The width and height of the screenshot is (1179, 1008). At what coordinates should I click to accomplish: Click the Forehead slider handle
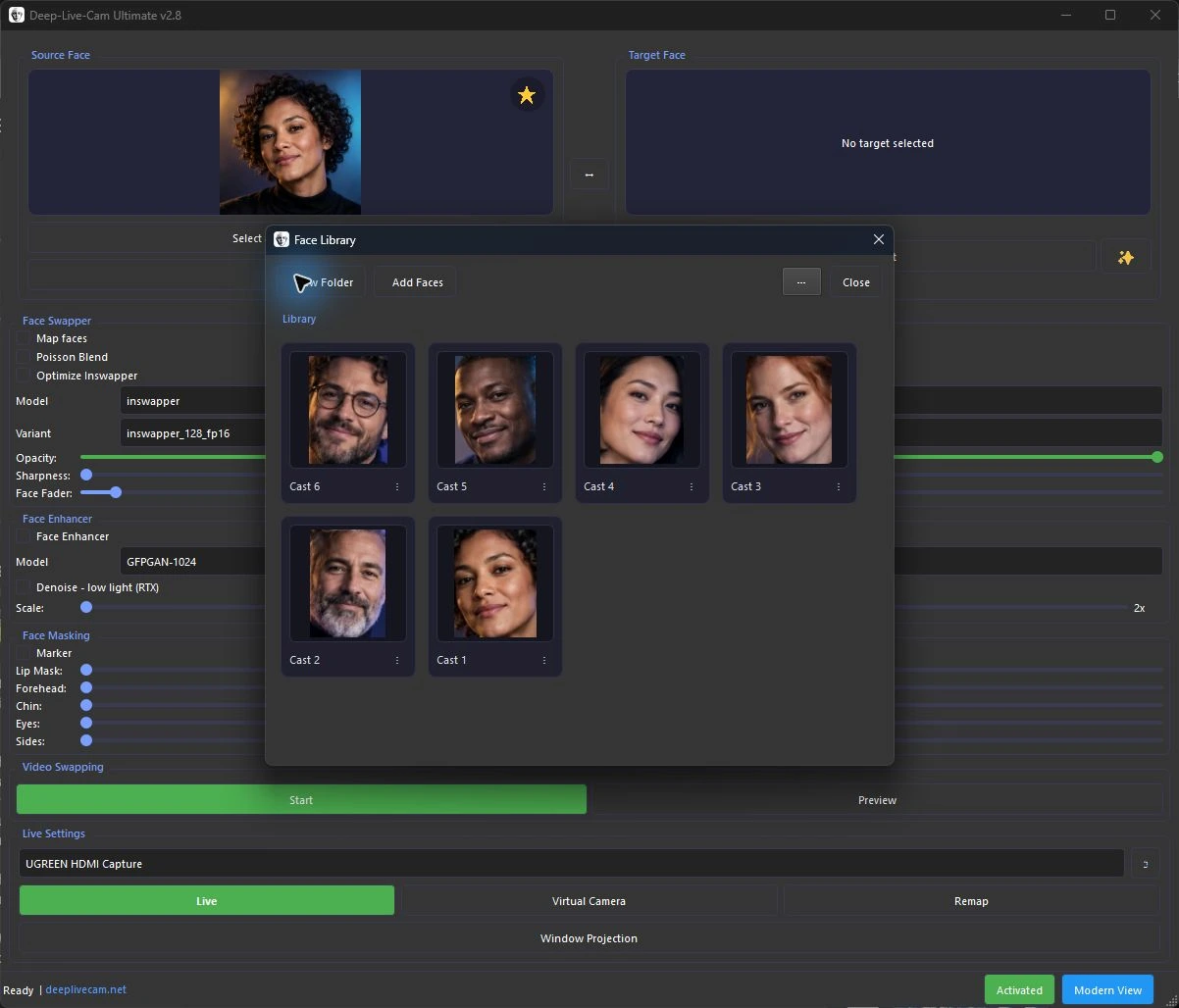click(x=86, y=688)
